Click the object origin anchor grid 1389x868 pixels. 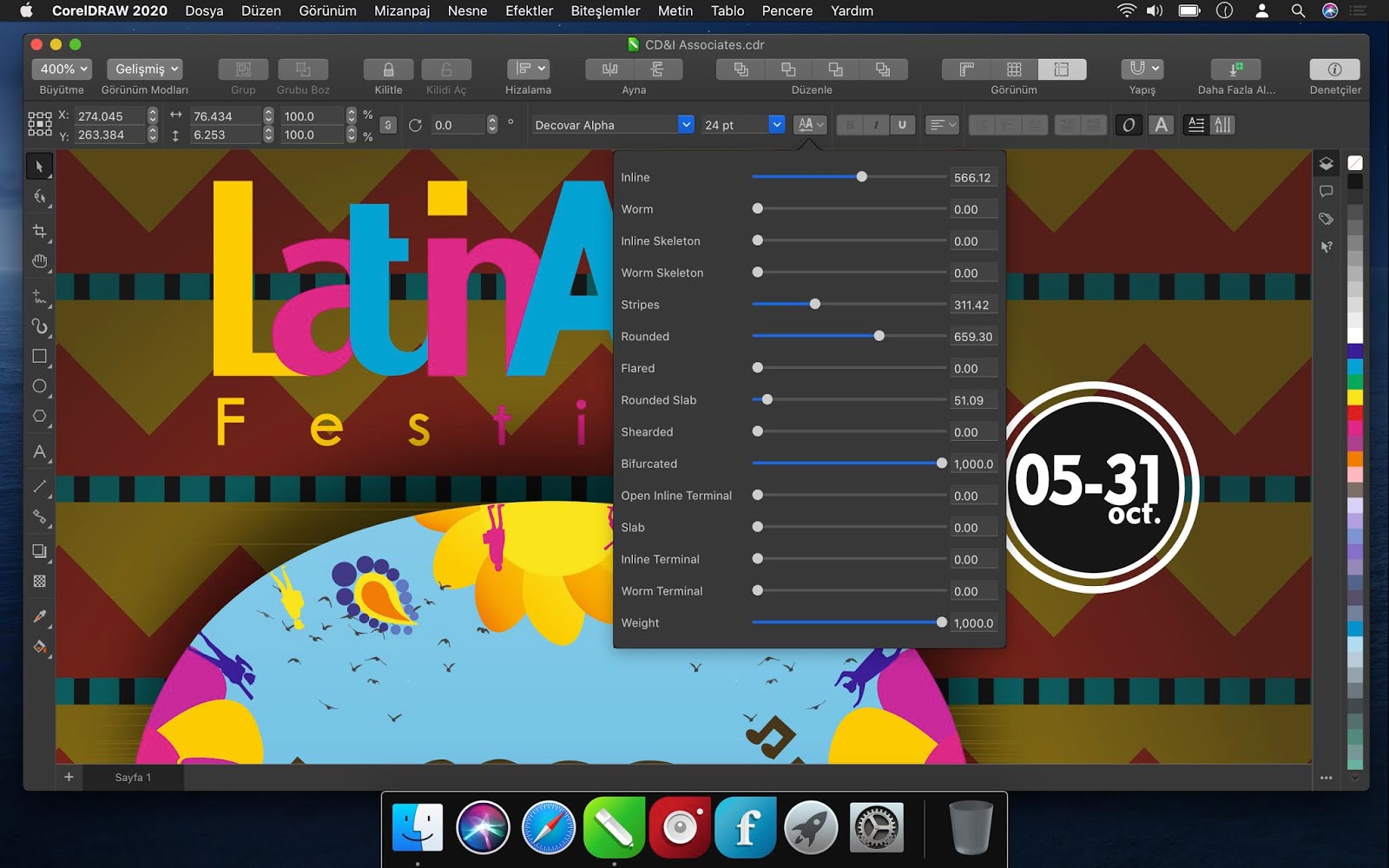(x=40, y=124)
